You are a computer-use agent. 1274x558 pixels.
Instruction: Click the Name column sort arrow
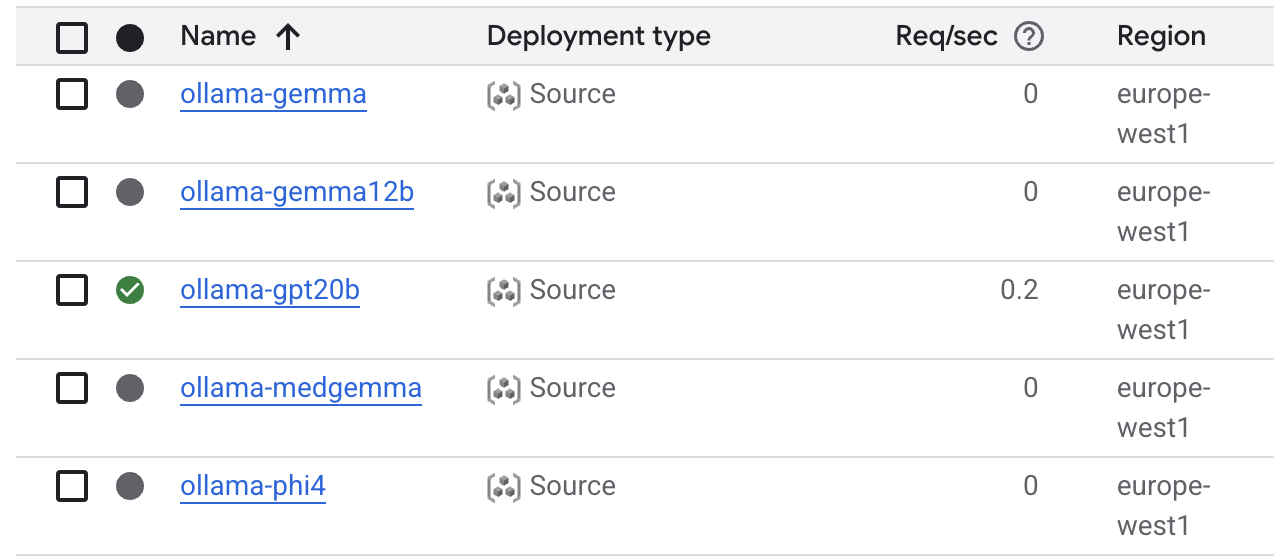point(287,37)
